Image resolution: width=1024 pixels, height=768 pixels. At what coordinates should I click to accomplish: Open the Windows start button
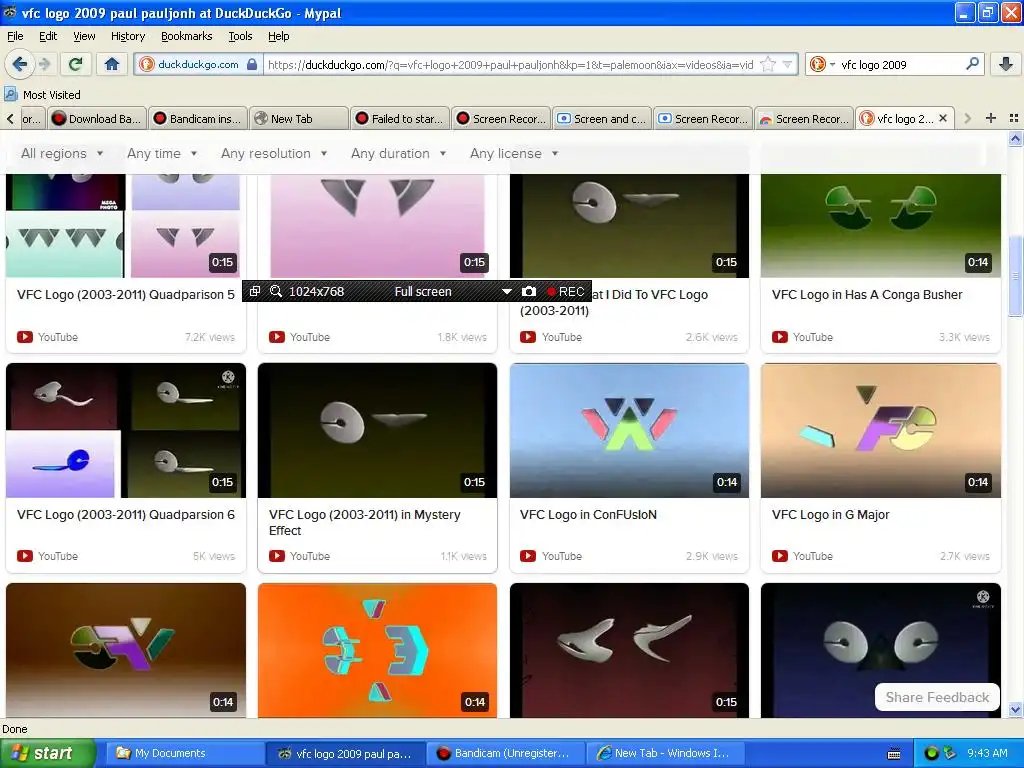(x=47, y=753)
